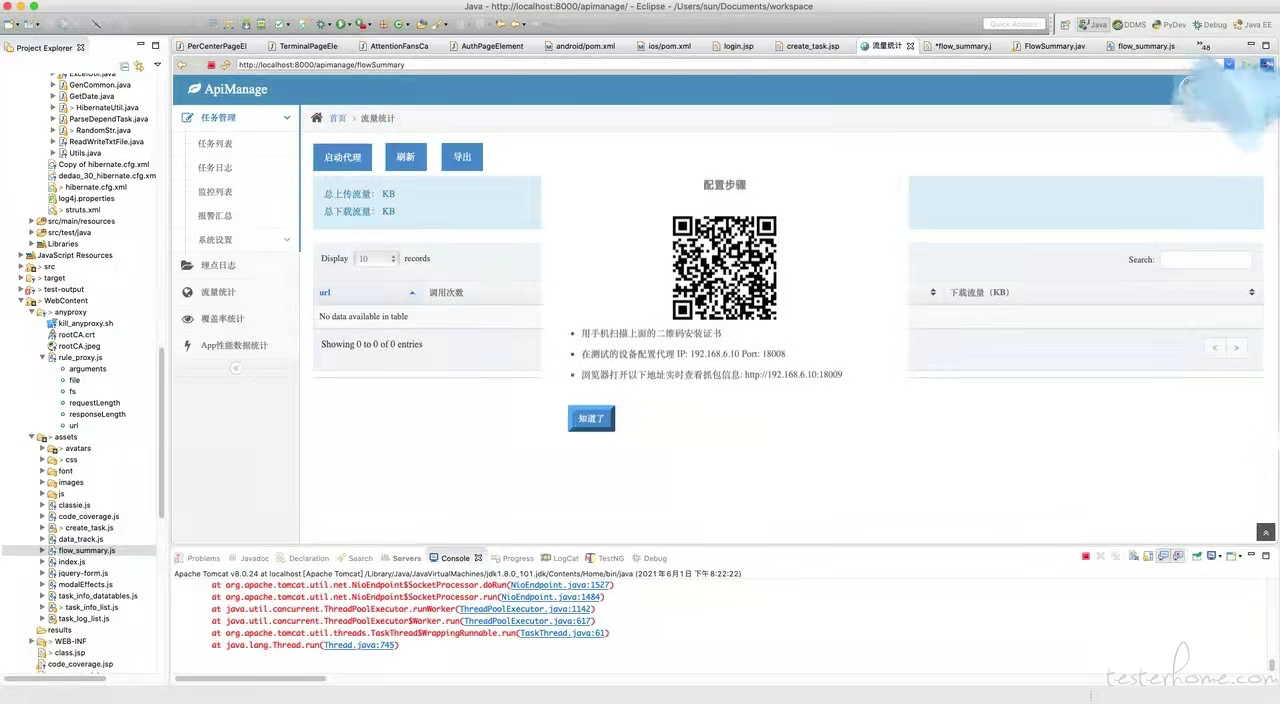Click the Refresh icon in the internal browser bar
The height and width of the screenshot is (704, 1280).
point(226,65)
